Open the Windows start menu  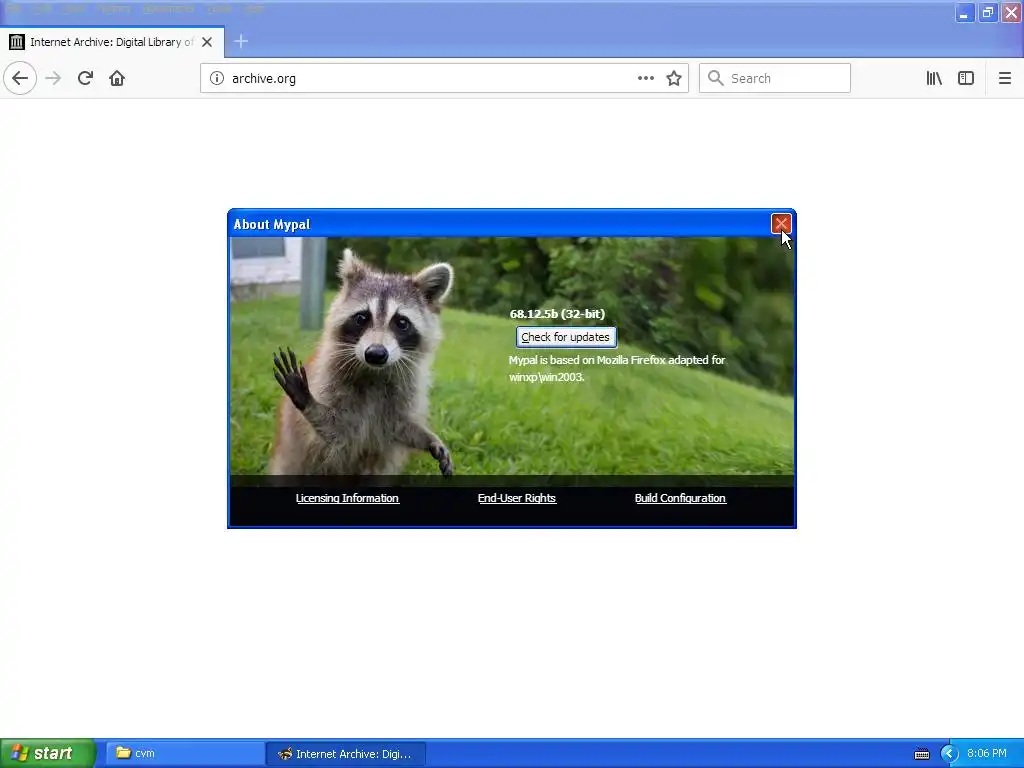[47, 753]
